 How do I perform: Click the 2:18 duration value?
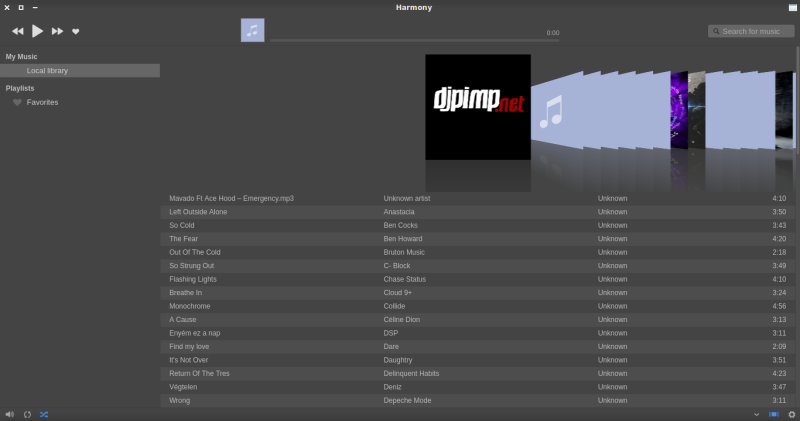coord(779,252)
